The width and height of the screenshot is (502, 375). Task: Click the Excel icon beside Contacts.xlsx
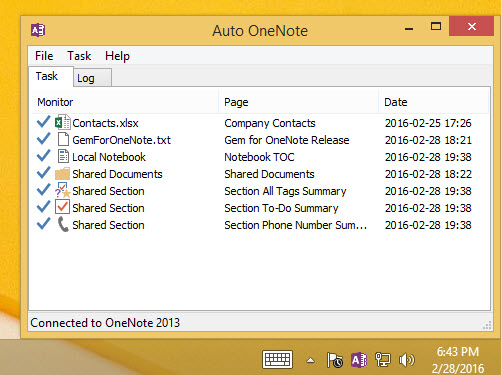[63, 122]
